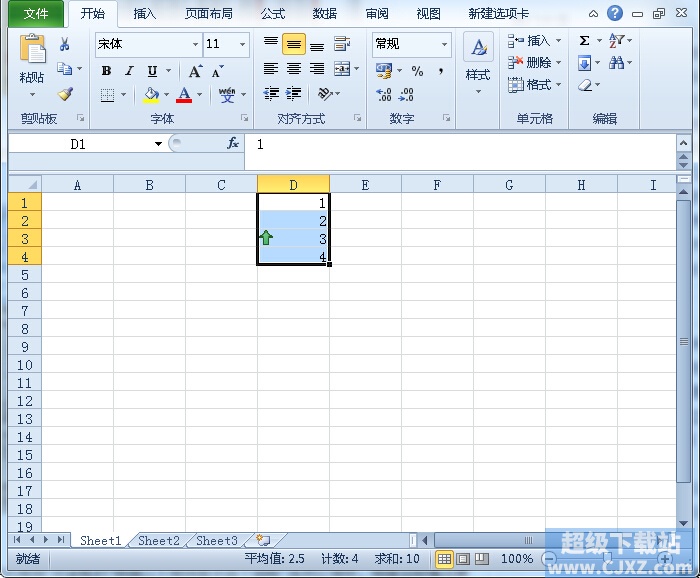Switch to the Sheet2 worksheet tab
Screen dimensions: 700x578
pyautogui.click(x=158, y=541)
